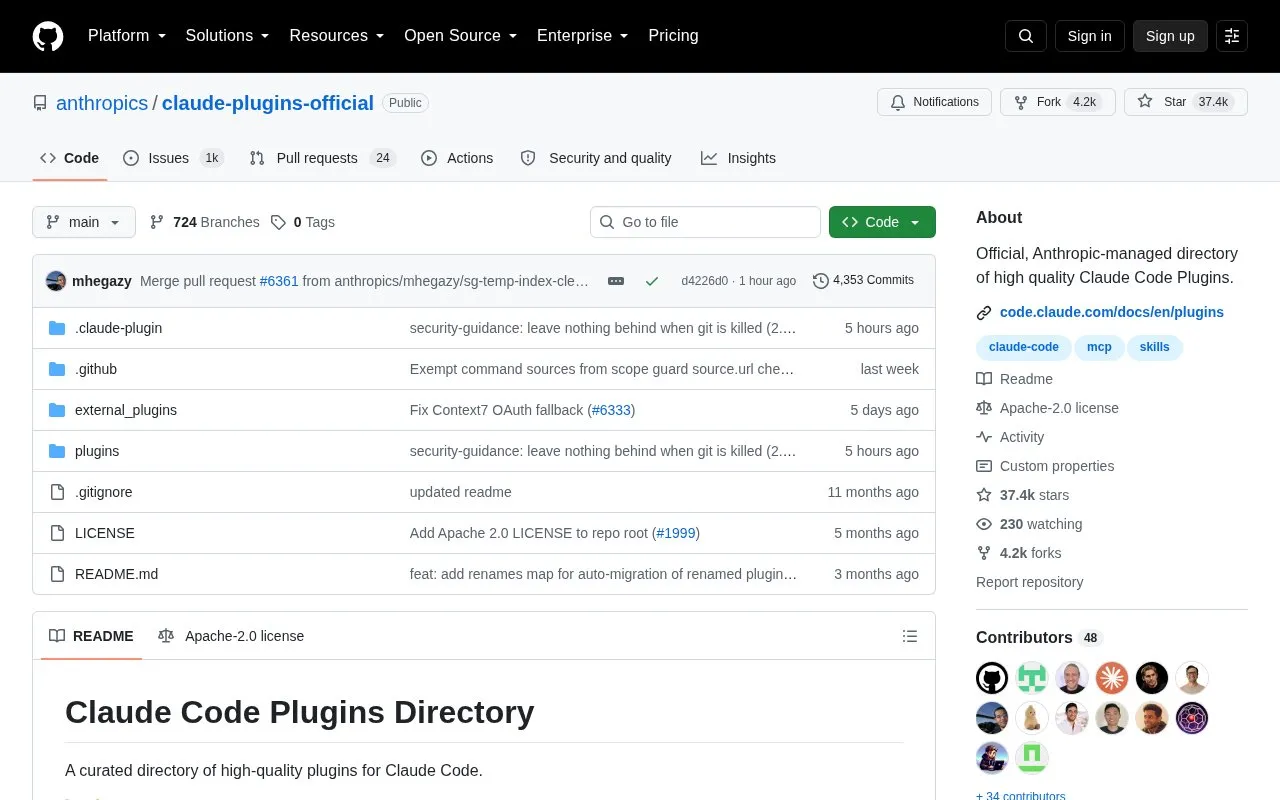Switch to the Issues tab
This screenshot has height=800, width=1280.
coord(173,158)
